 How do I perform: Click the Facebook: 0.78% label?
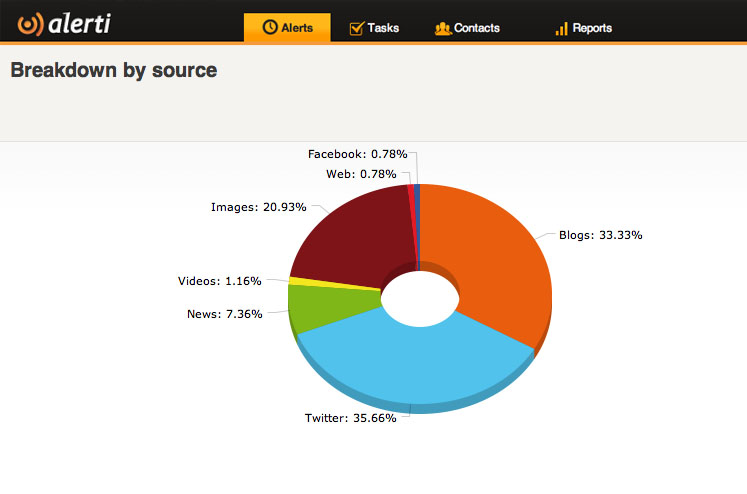tap(357, 154)
